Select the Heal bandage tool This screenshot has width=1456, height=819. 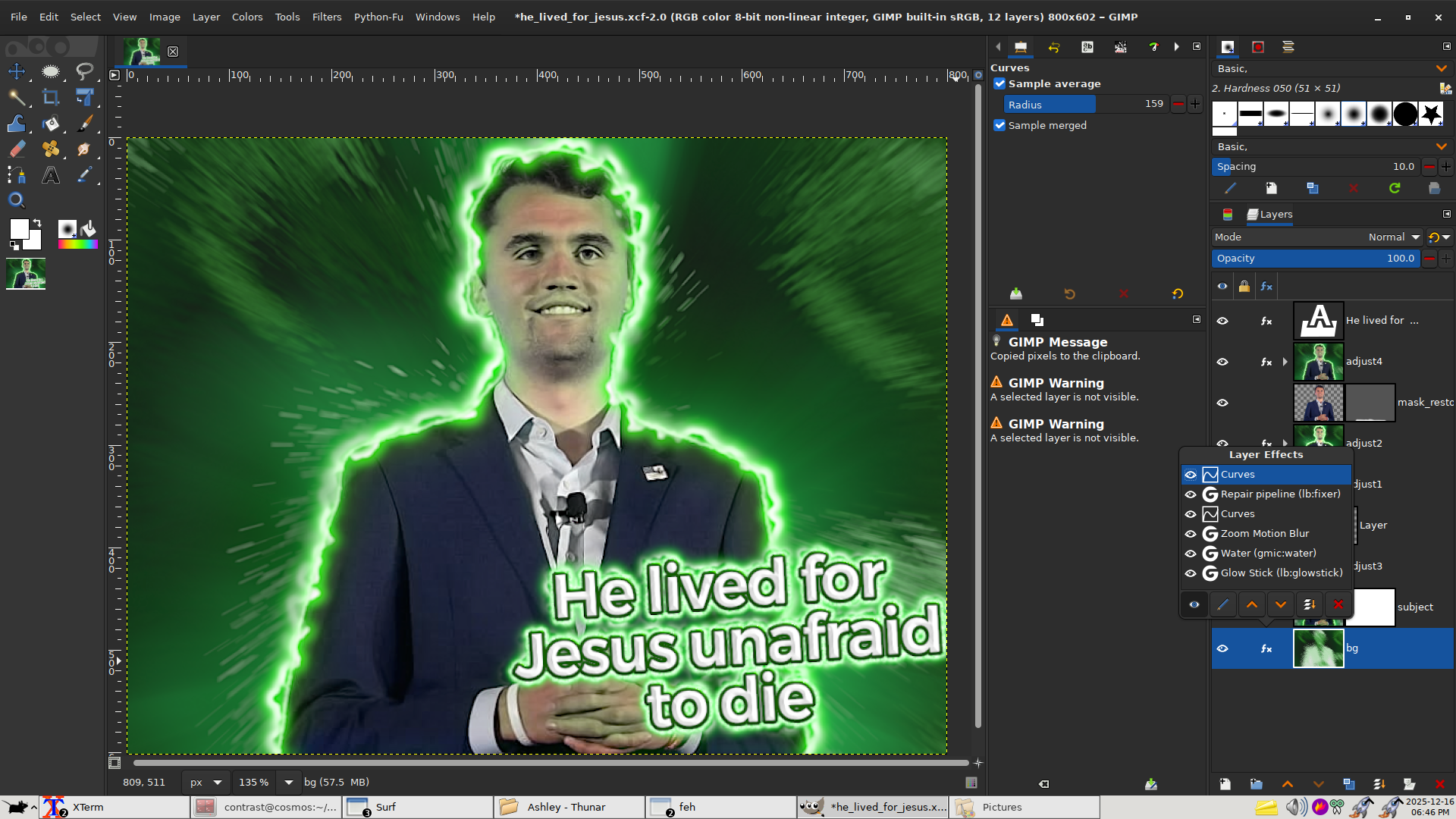pyautogui.click(x=51, y=149)
